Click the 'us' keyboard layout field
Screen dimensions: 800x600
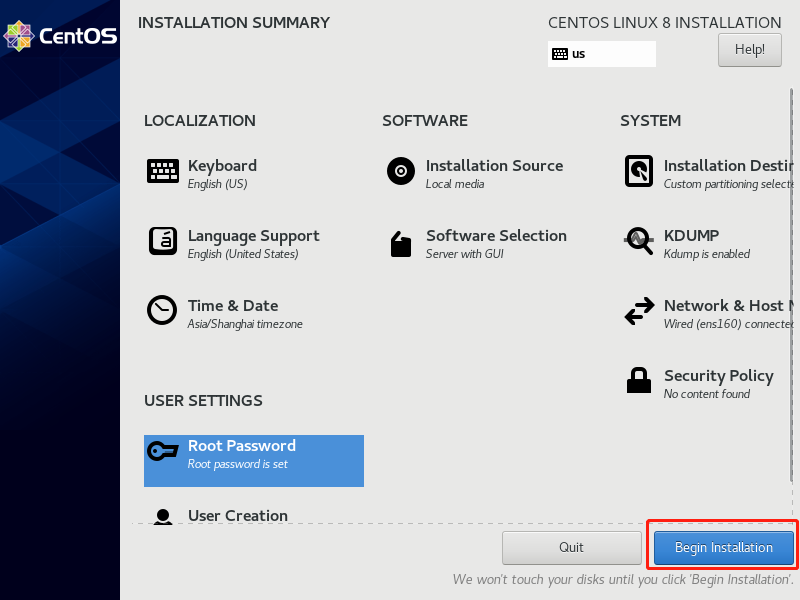click(x=602, y=54)
